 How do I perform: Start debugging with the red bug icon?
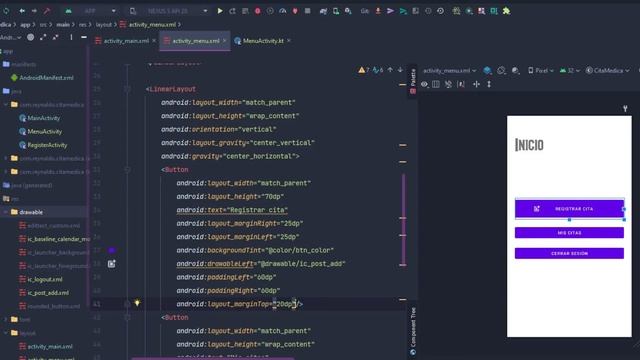tap(258, 11)
